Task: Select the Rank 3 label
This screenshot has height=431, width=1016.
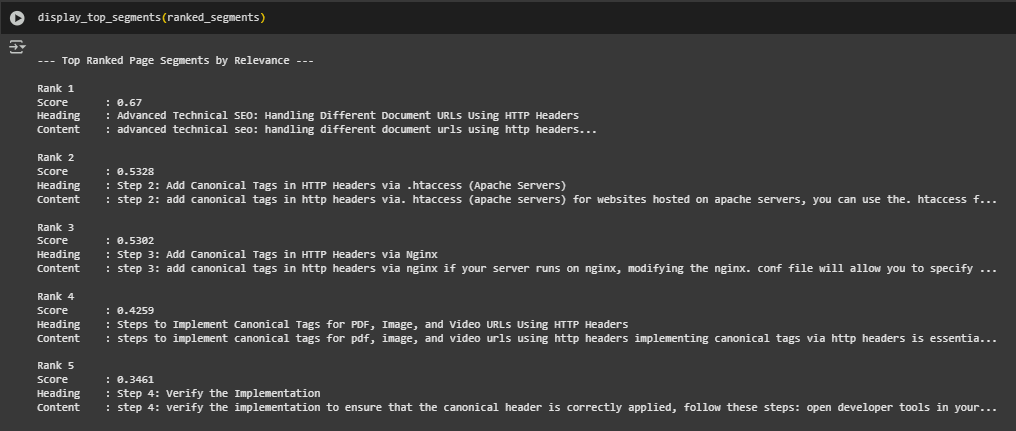Action: coord(56,227)
